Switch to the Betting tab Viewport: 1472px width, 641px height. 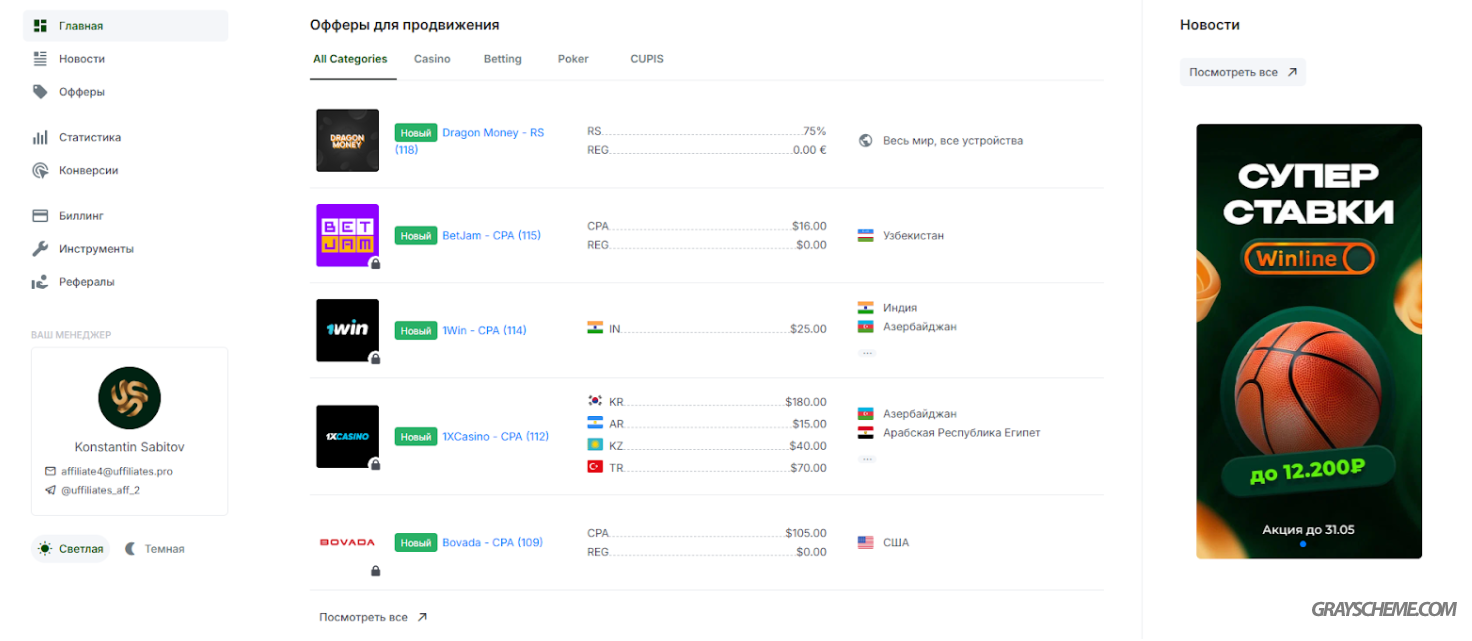coord(502,59)
